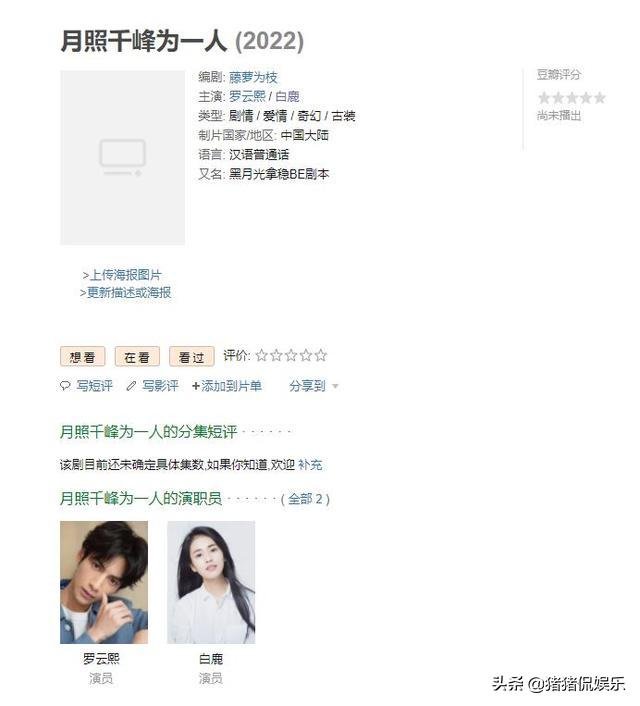This screenshot has width=640, height=706.
Task: Rate five stars in 评价 row
Action: click(321, 356)
